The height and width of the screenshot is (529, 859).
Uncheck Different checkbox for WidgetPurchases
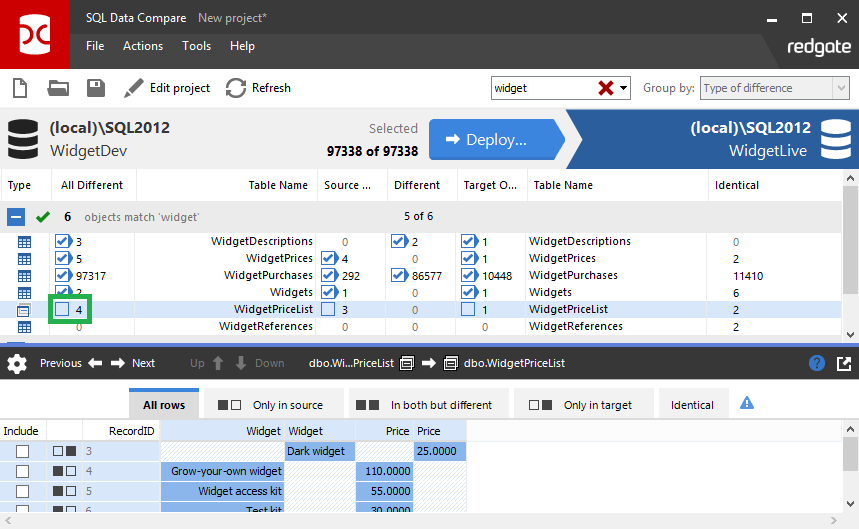(x=399, y=275)
